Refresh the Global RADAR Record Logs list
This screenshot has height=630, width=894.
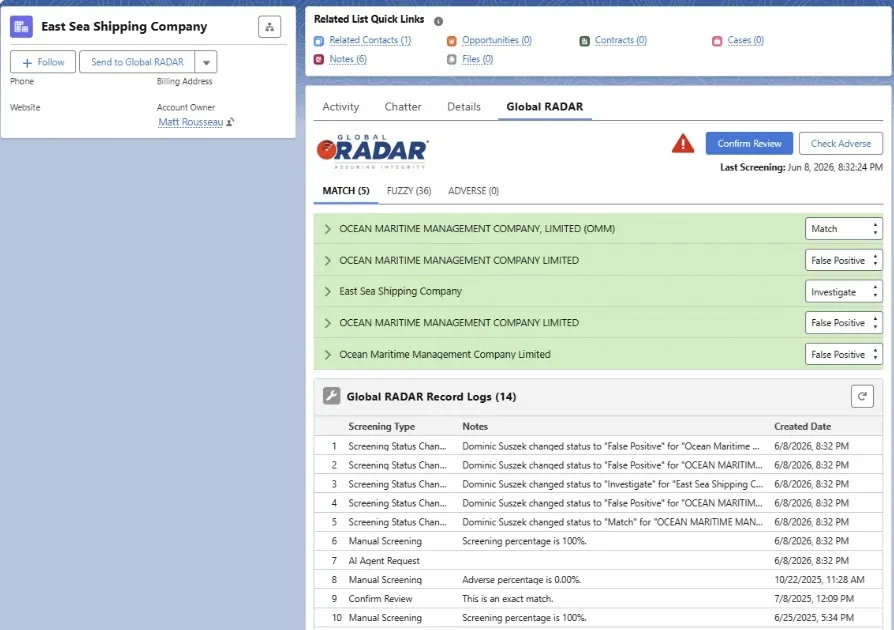(x=862, y=396)
